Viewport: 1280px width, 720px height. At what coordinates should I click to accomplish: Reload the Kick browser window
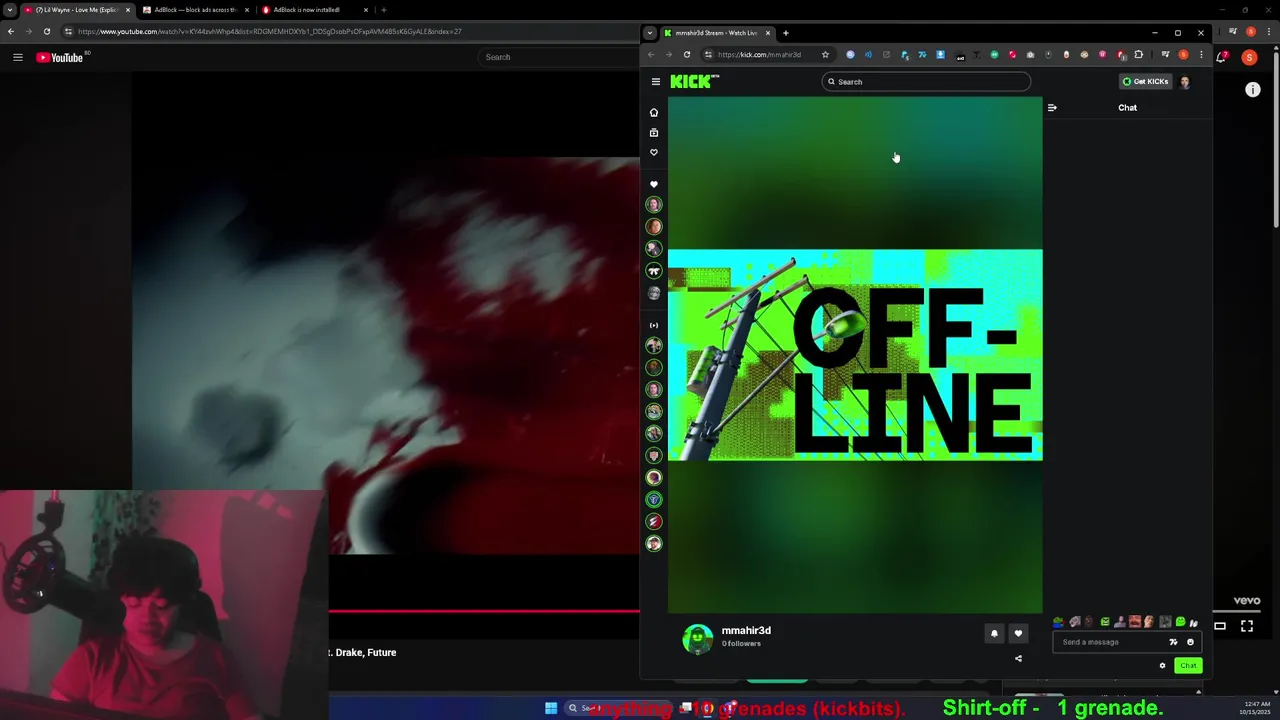[x=687, y=55]
